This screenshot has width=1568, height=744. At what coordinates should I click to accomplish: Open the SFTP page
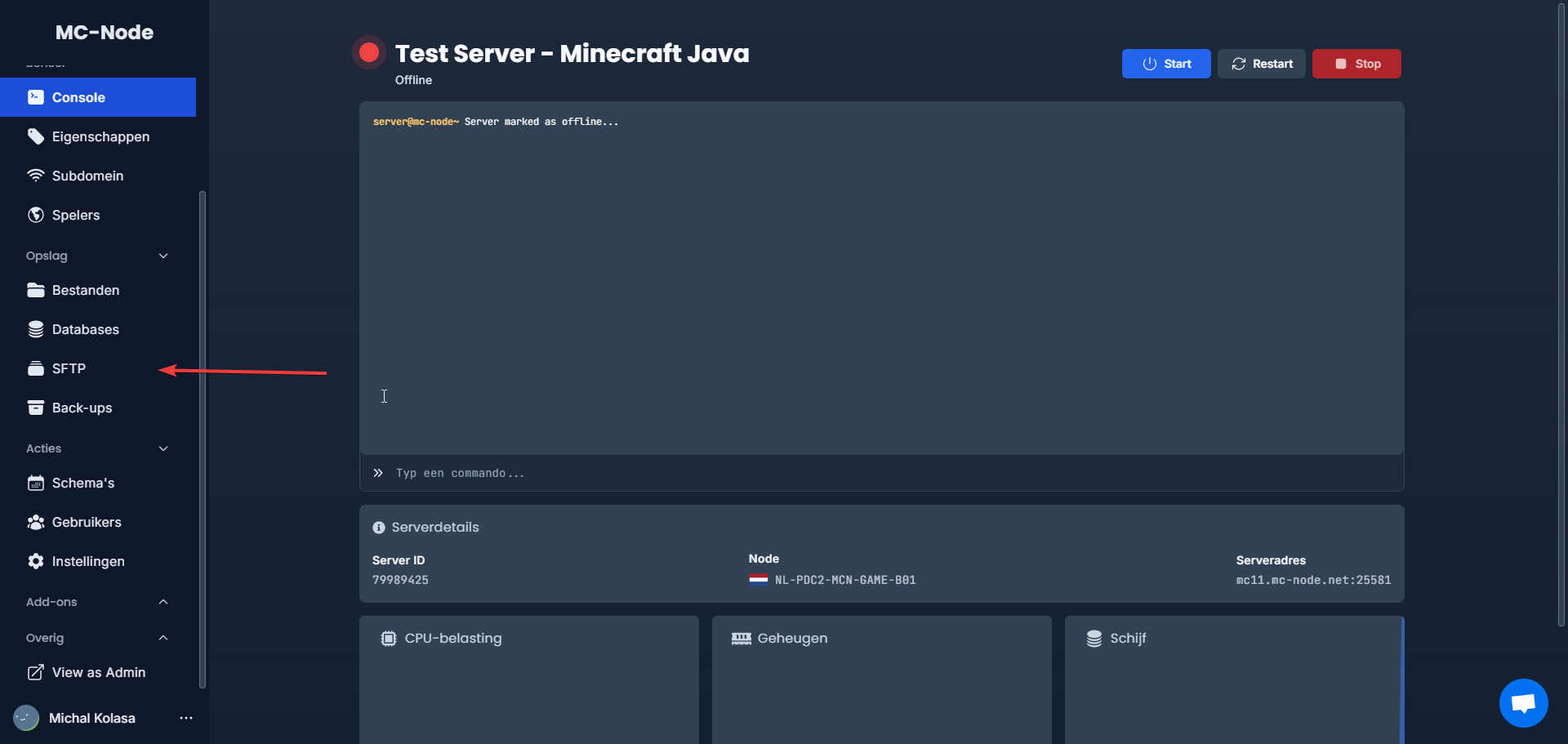(98, 368)
